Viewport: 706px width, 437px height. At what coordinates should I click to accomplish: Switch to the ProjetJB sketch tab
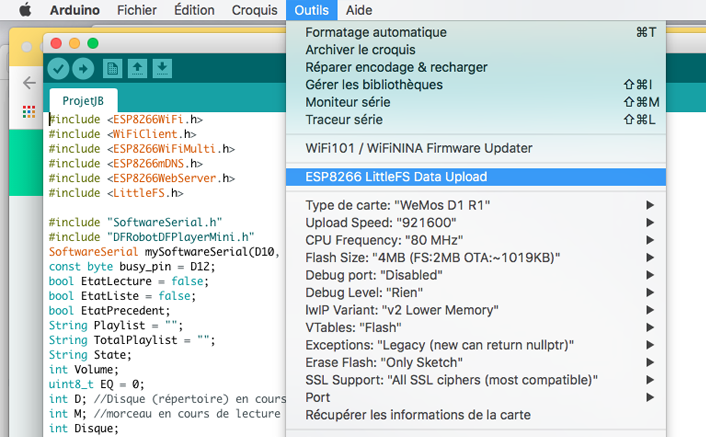83,101
